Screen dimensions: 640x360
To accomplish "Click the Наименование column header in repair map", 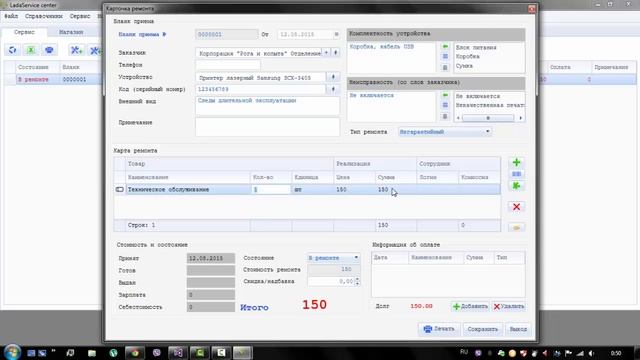I will point(188,177).
